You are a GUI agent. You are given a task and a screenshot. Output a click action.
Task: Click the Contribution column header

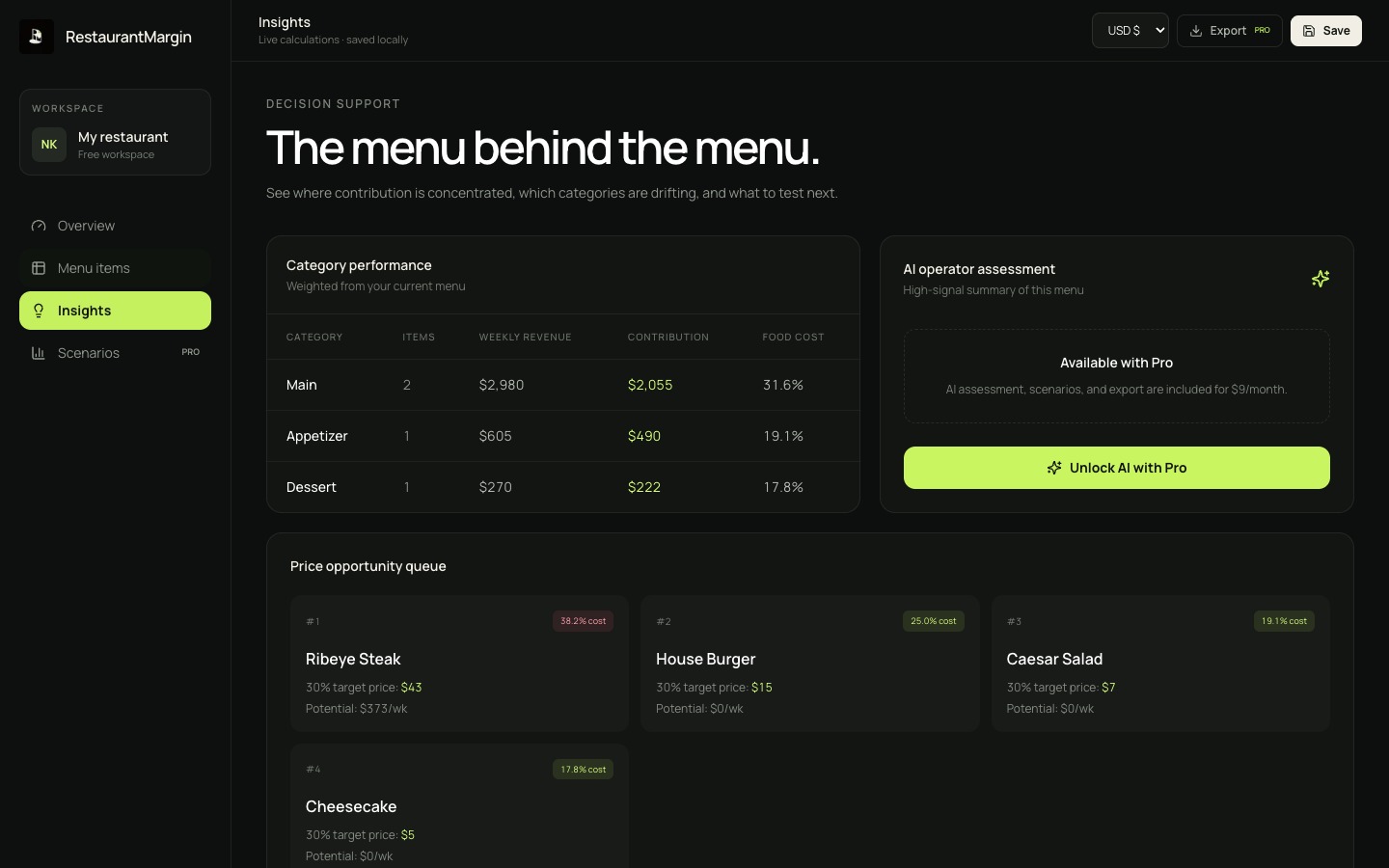tap(668, 337)
